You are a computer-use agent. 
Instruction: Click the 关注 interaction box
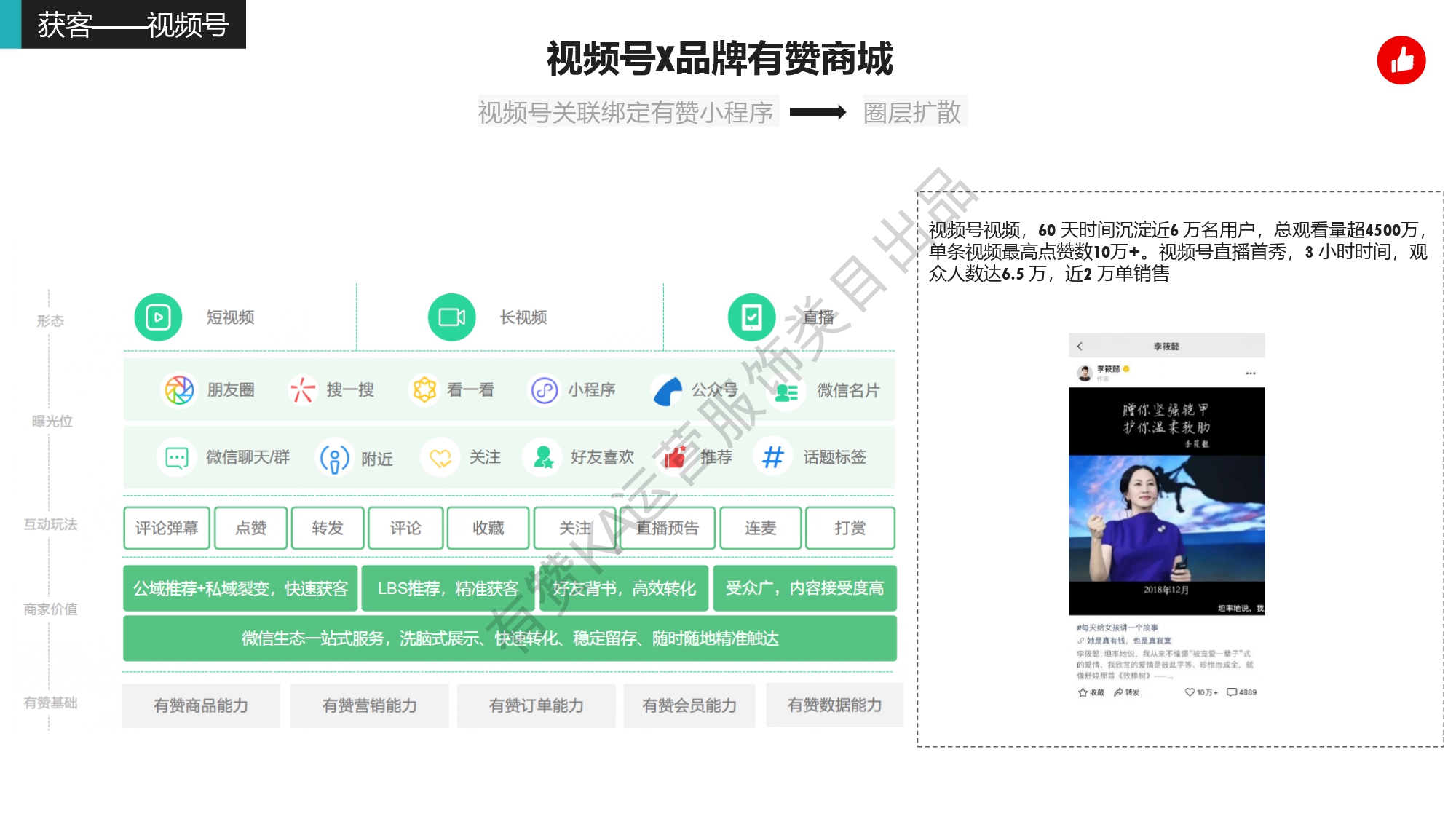click(575, 528)
